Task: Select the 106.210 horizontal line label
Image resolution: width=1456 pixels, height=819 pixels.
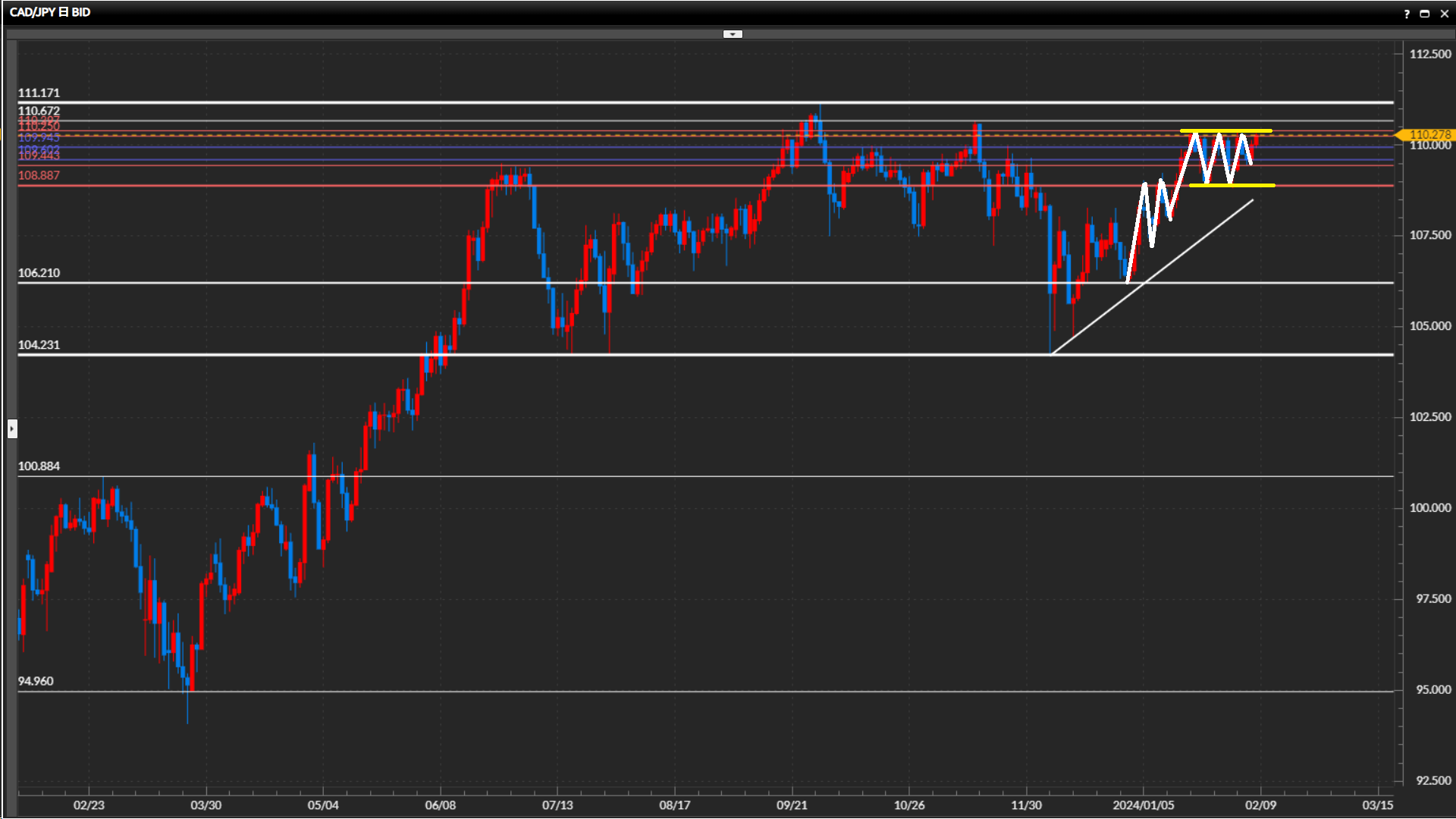Action: (x=39, y=273)
